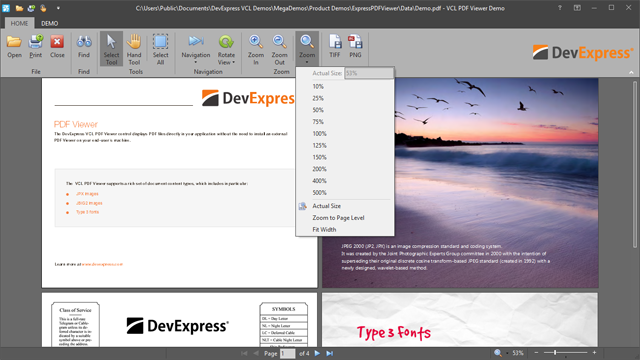640x360 pixels.
Task: Click the Select All button
Action: pos(160,49)
